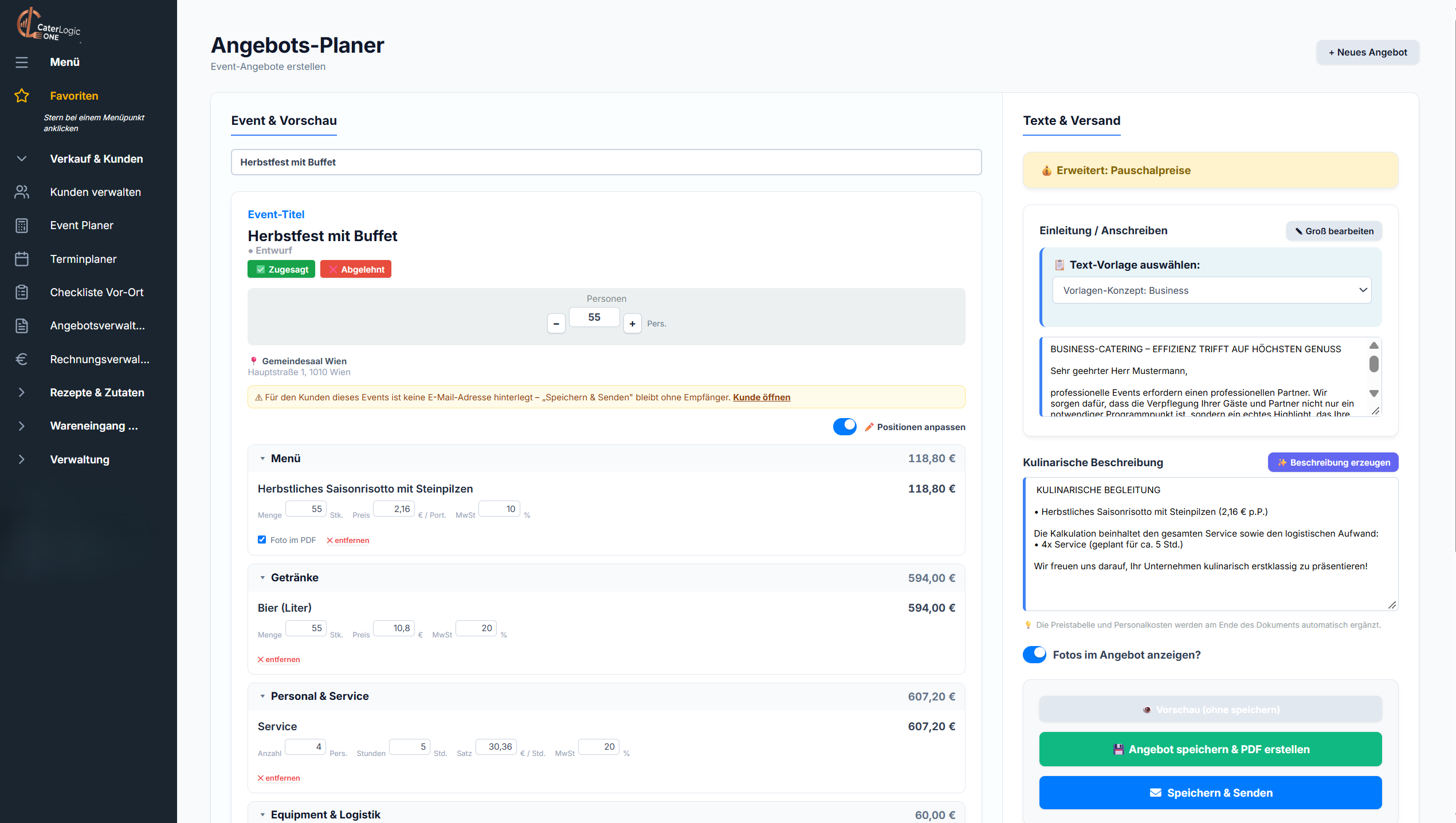1456x823 pixels.
Task: Open the Vorlagen-Konzept: Business dropdown
Action: 1212,290
